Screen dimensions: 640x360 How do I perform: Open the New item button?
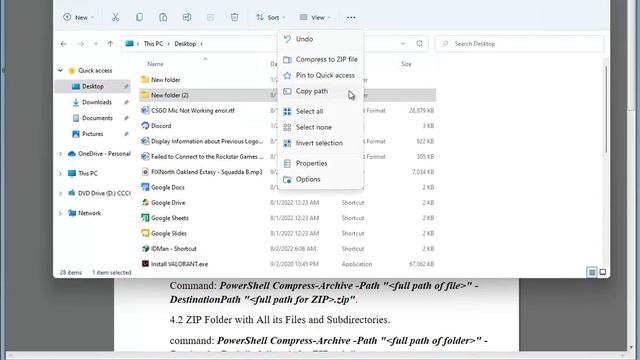click(x=78, y=18)
